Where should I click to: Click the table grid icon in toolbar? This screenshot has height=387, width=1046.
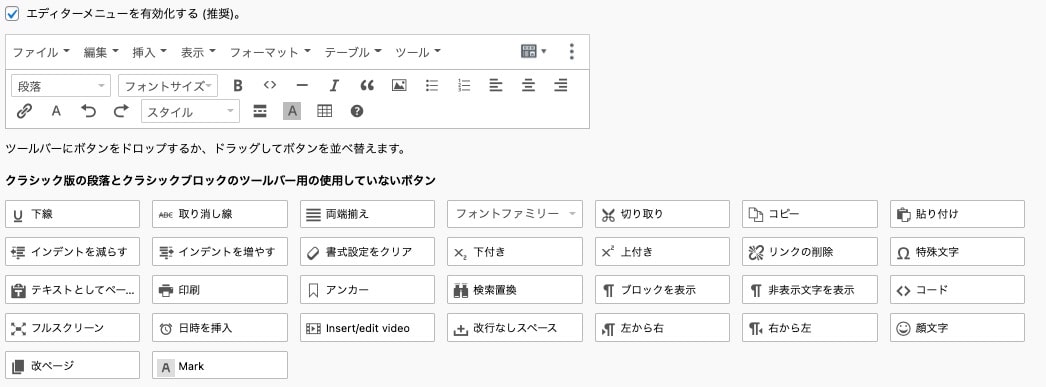click(x=324, y=111)
